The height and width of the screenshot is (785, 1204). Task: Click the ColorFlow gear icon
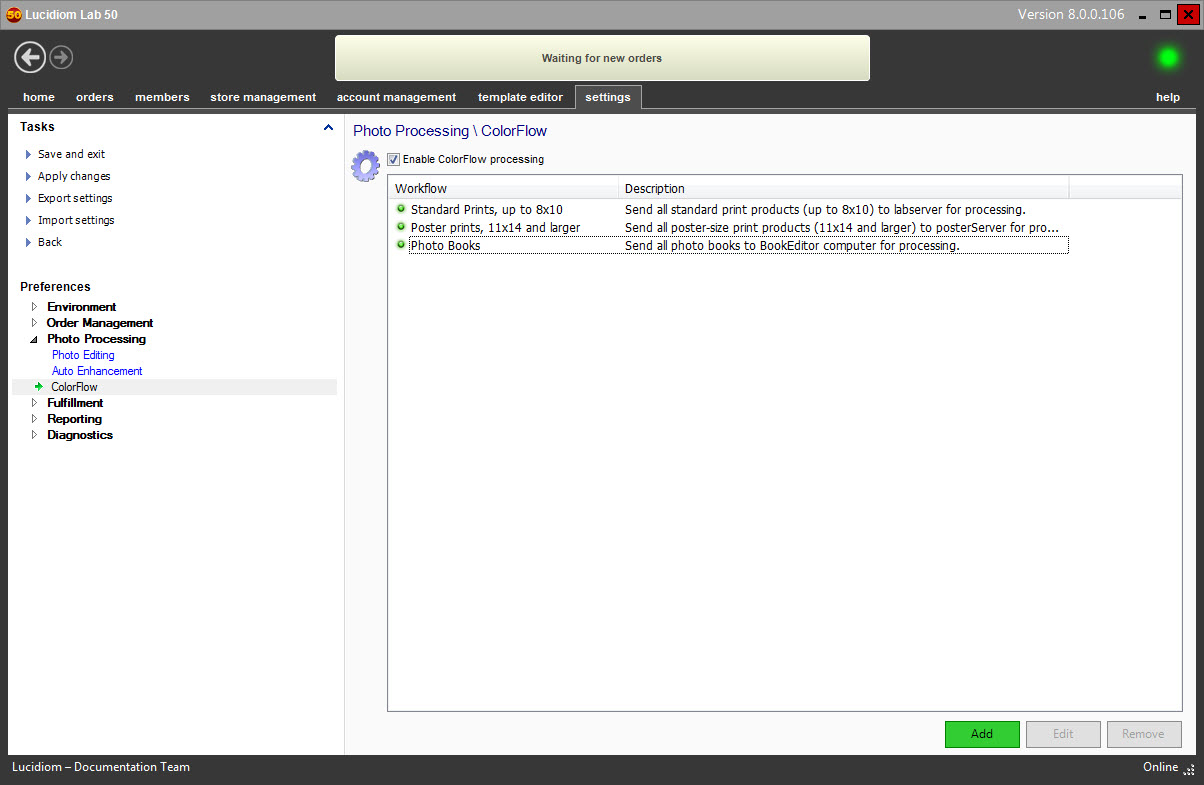pyautogui.click(x=366, y=166)
